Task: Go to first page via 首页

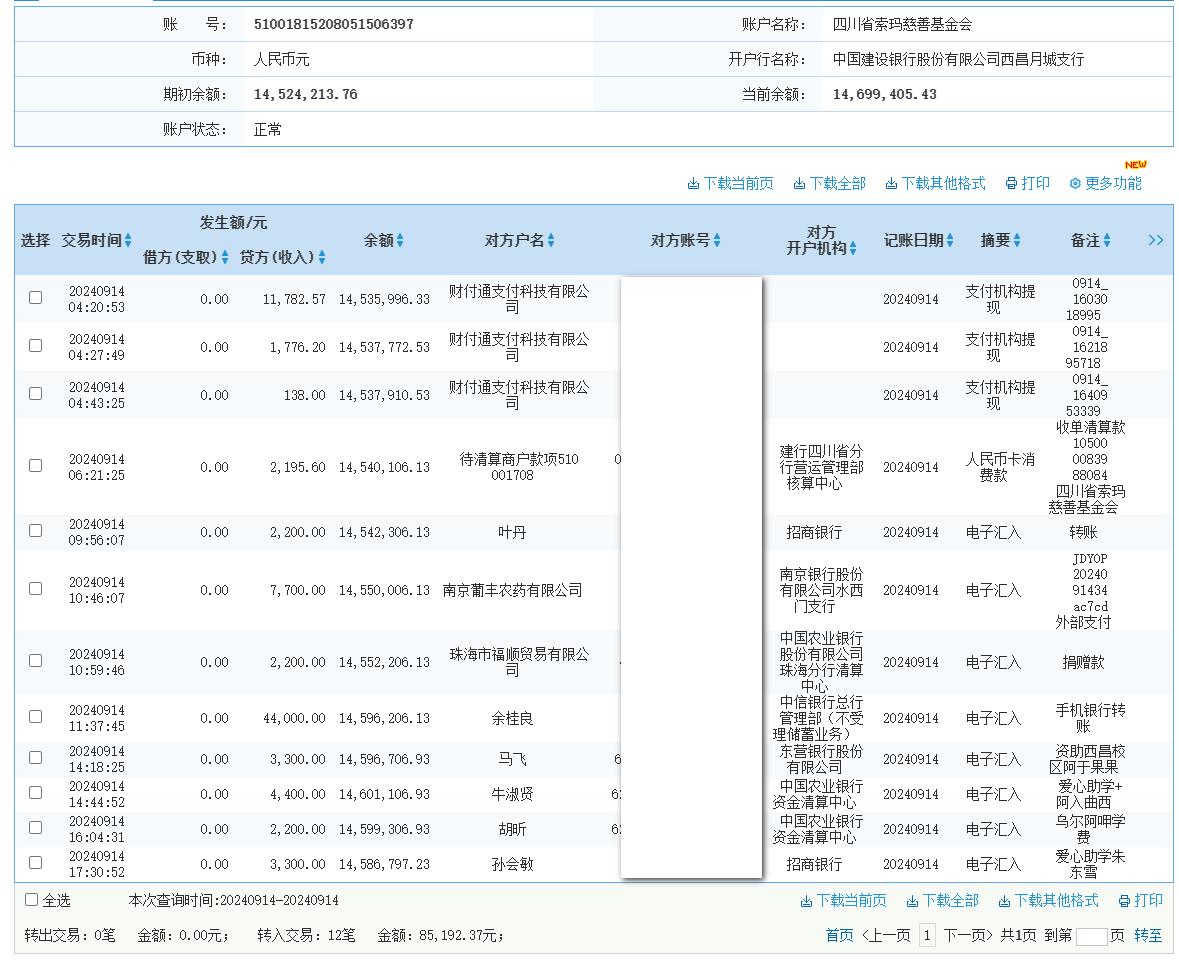Action: (839, 935)
